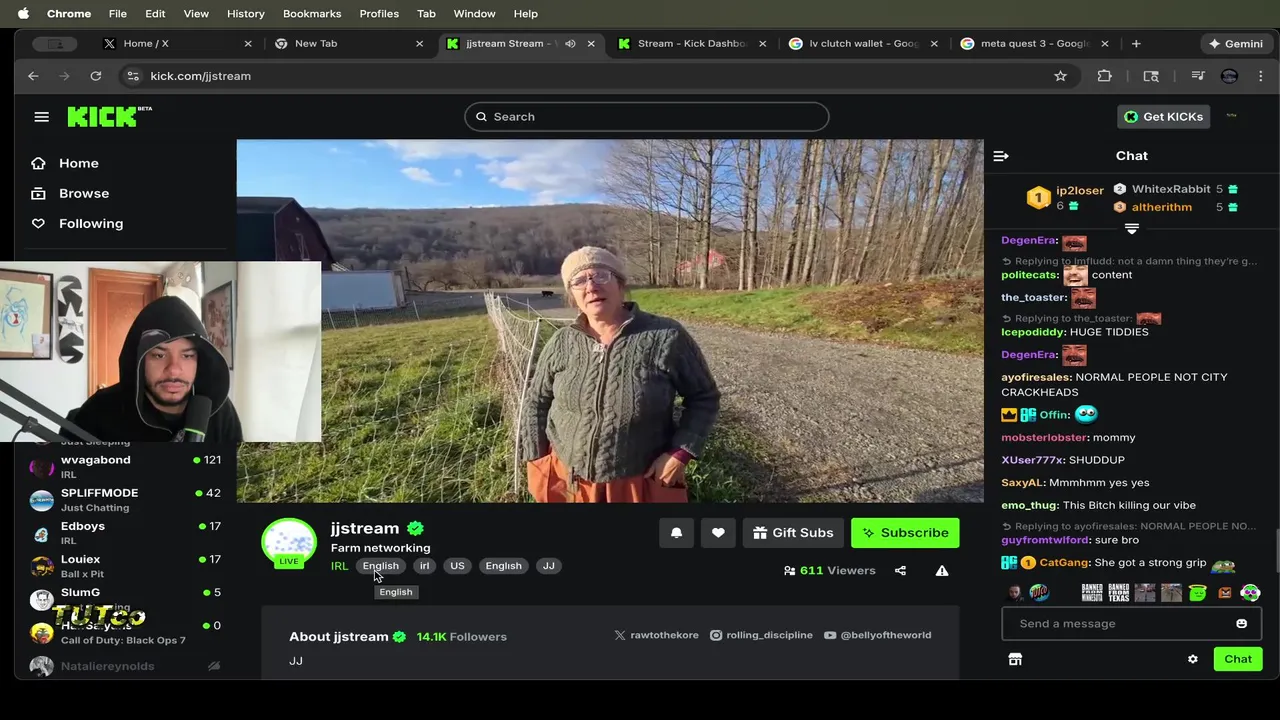Mute the jjstream tab audio icon

(x=570, y=44)
